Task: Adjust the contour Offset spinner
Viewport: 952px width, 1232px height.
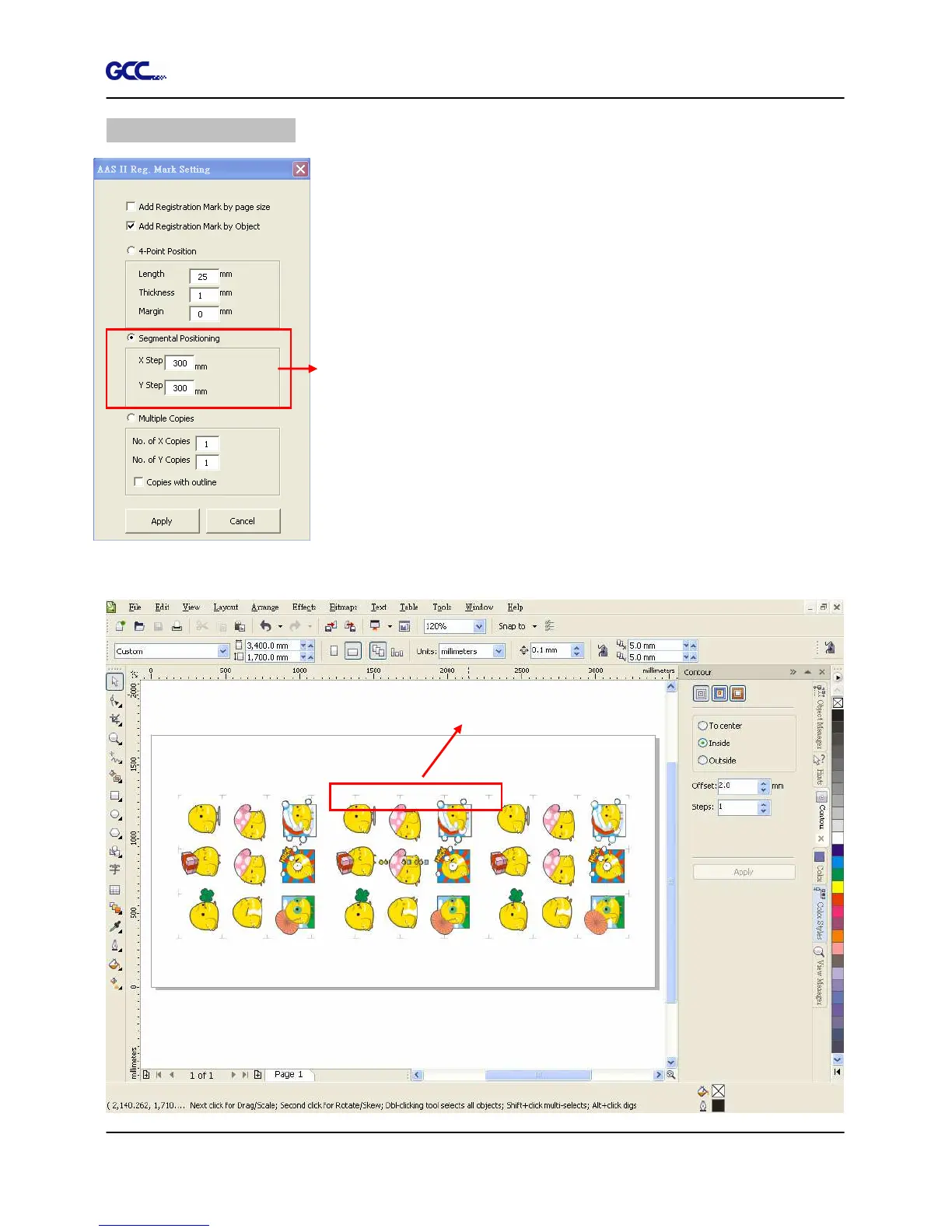Action: [764, 786]
